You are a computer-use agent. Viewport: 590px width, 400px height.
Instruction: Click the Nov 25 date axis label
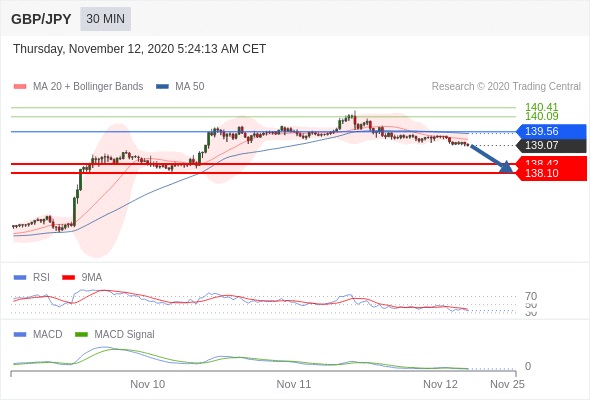[507, 384]
